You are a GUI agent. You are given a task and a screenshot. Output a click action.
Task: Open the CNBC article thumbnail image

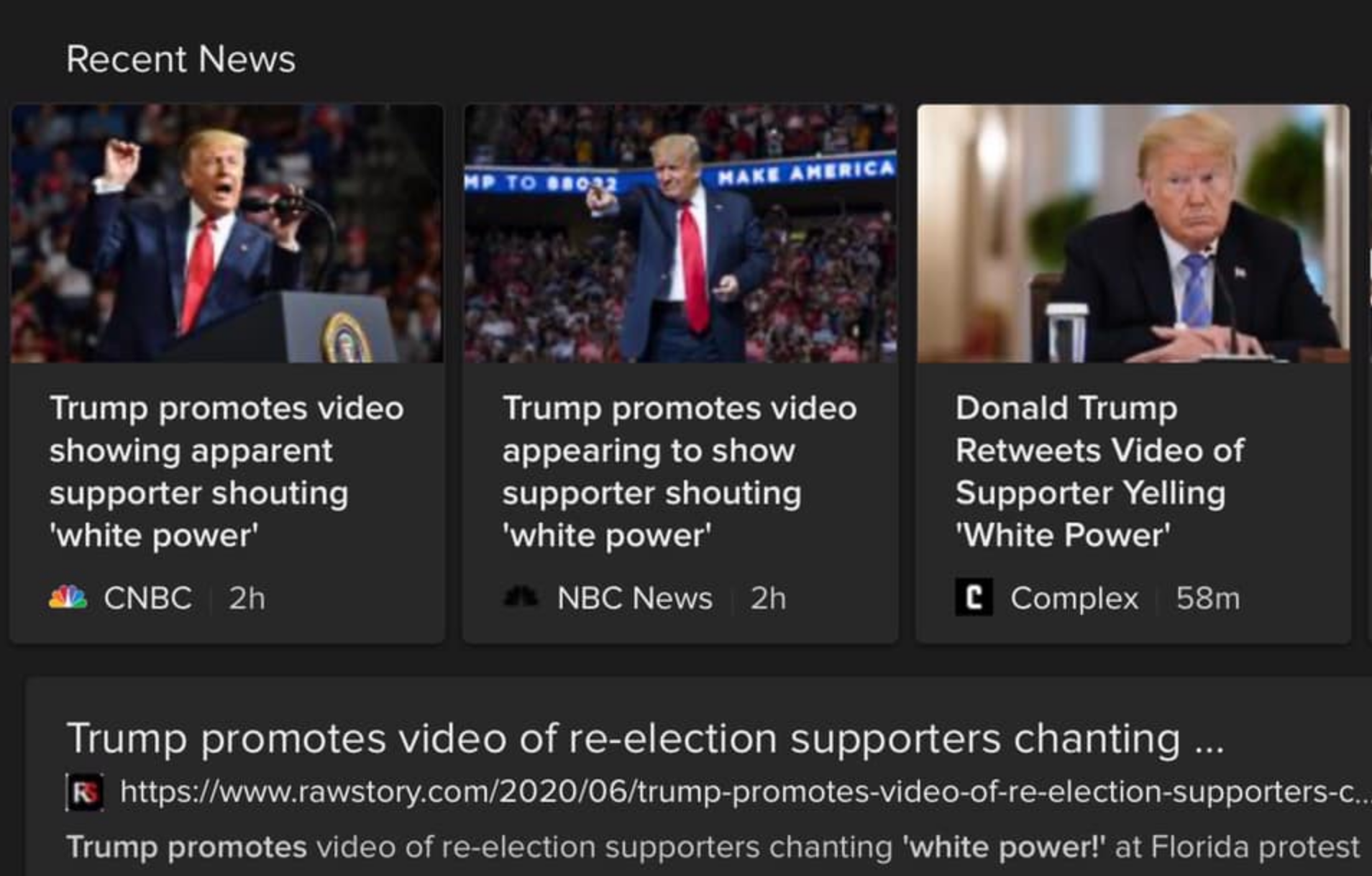coord(227,233)
